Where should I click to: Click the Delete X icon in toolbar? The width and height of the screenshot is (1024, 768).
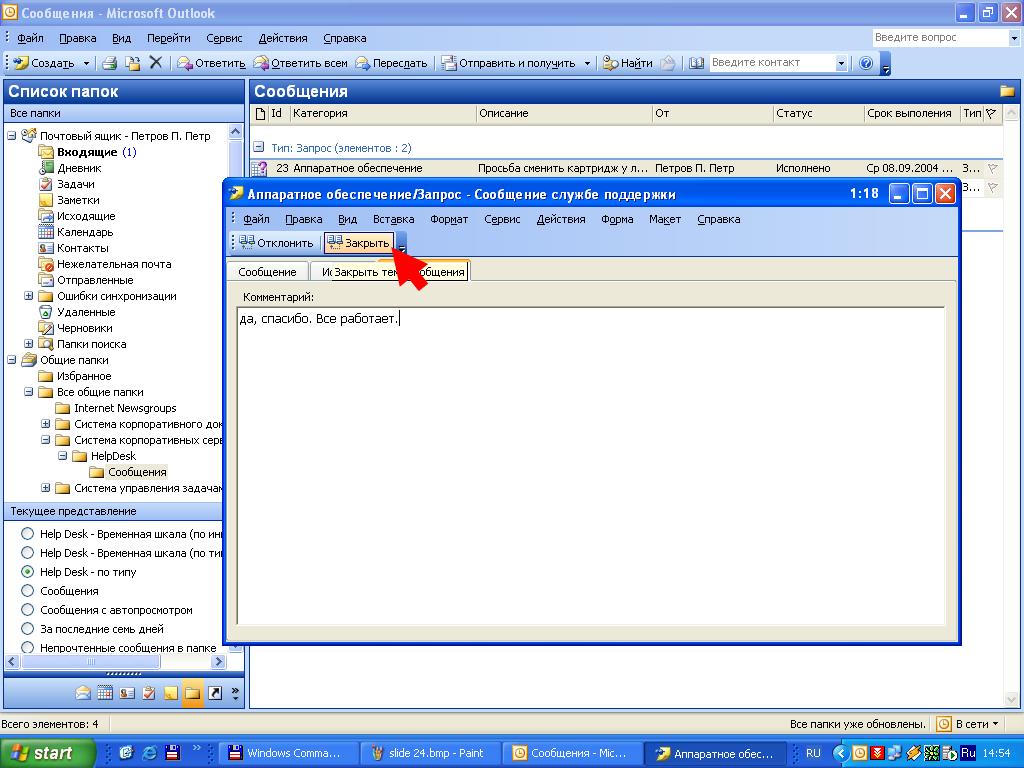[x=155, y=63]
